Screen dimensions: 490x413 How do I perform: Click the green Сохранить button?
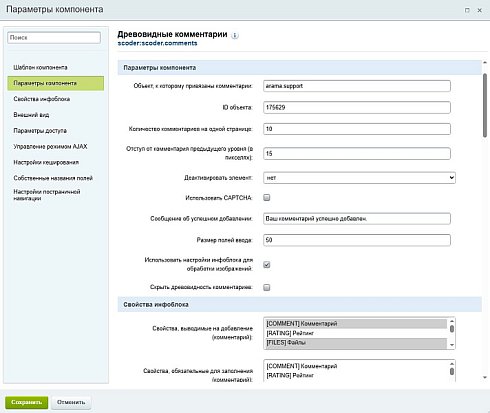click(x=26, y=402)
